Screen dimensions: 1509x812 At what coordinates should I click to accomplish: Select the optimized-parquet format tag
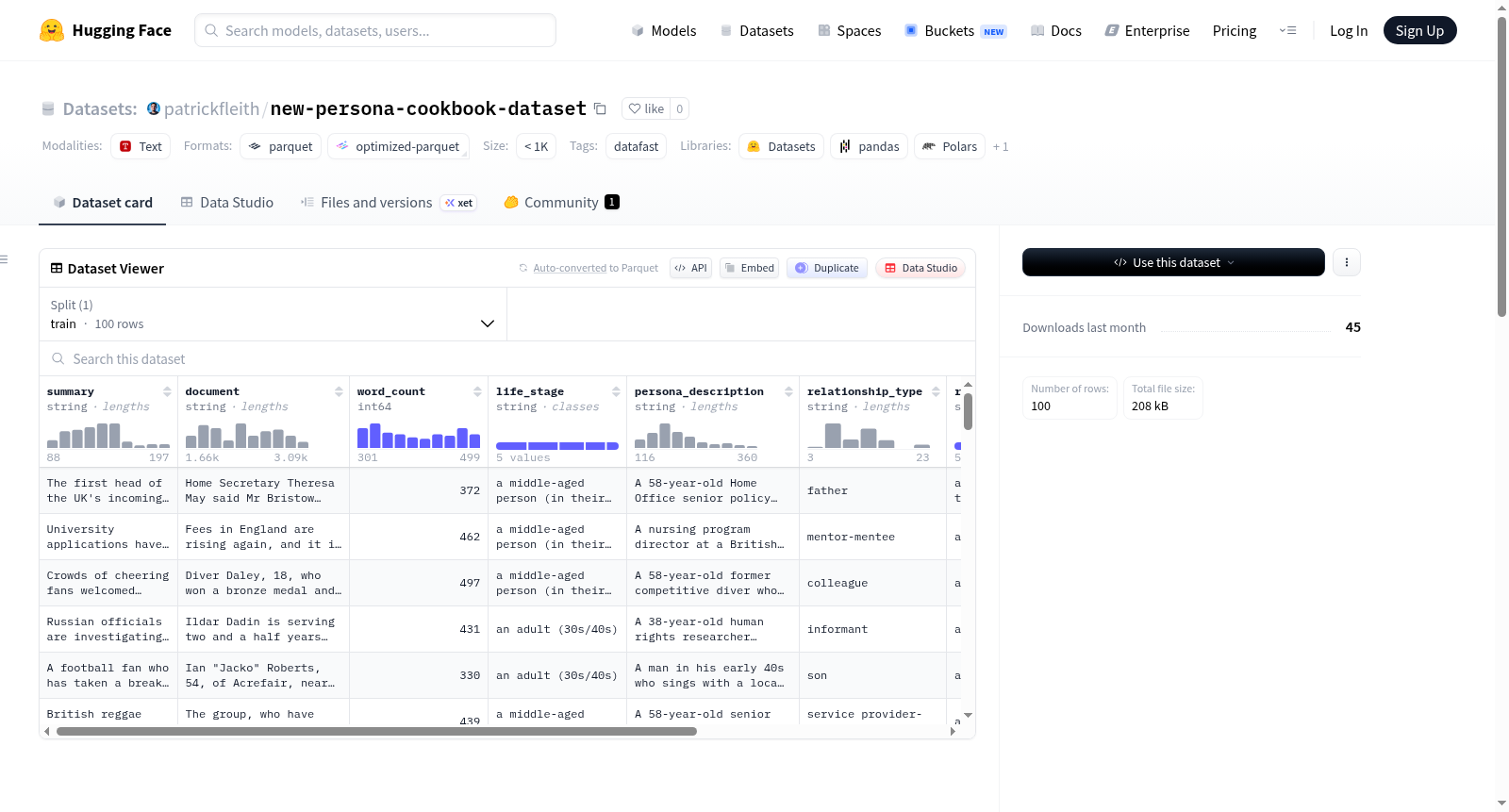pyautogui.click(x=398, y=146)
